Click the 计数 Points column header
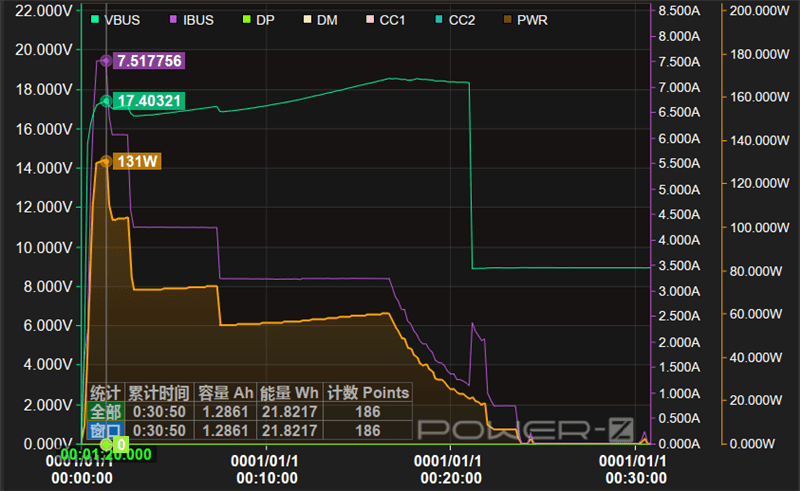Viewport: 800px width, 491px height. [368, 393]
